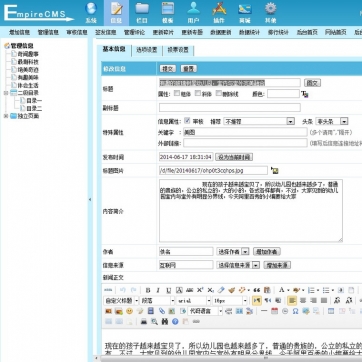Click the 增加作者 button
The image size is (362, 362).
tap(267, 251)
